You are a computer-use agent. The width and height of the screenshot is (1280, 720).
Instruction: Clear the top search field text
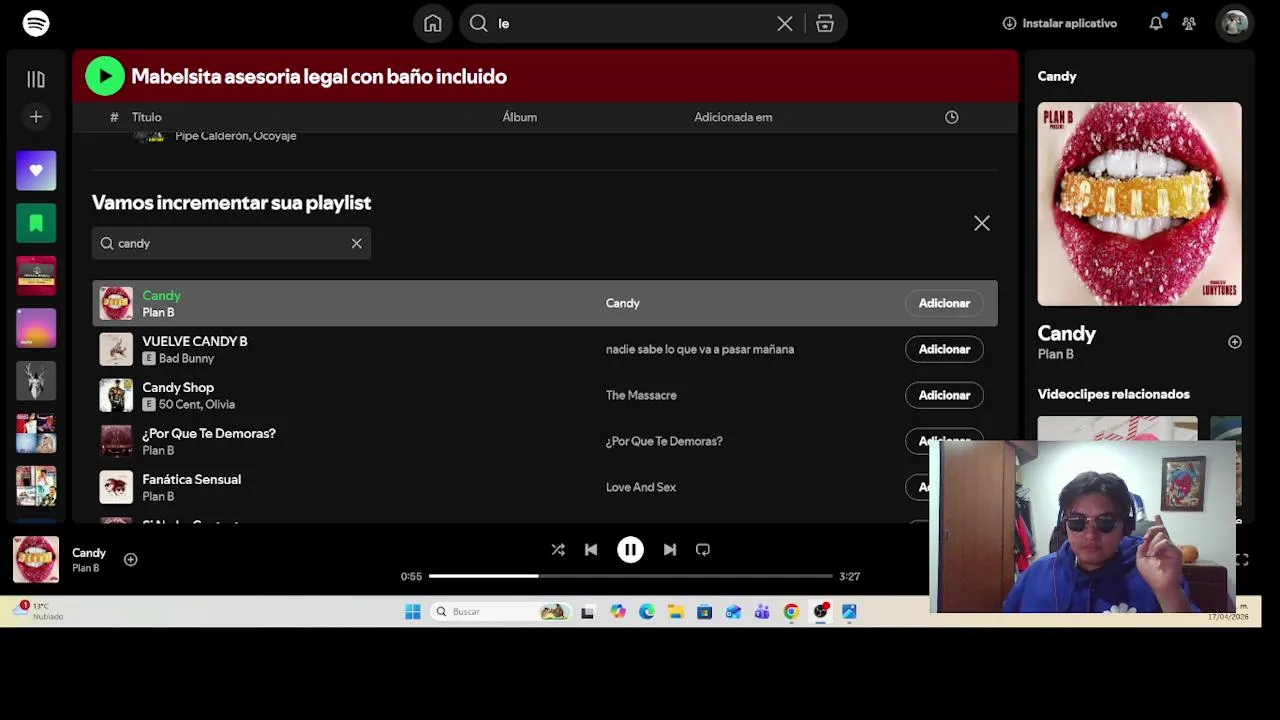pos(785,23)
